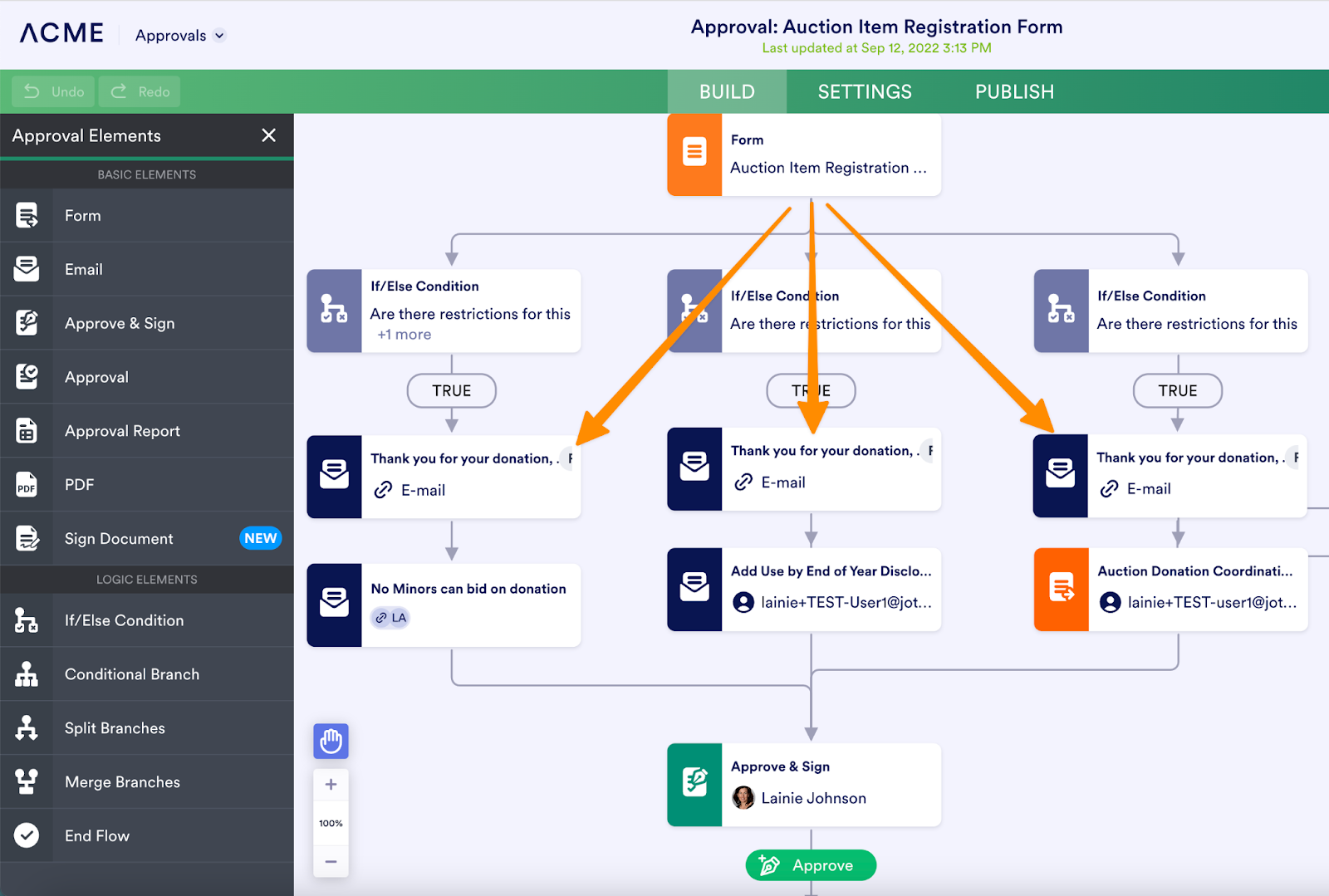This screenshot has height=896, width=1329.
Task: Click the Redo button
Action: click(140, 91)
